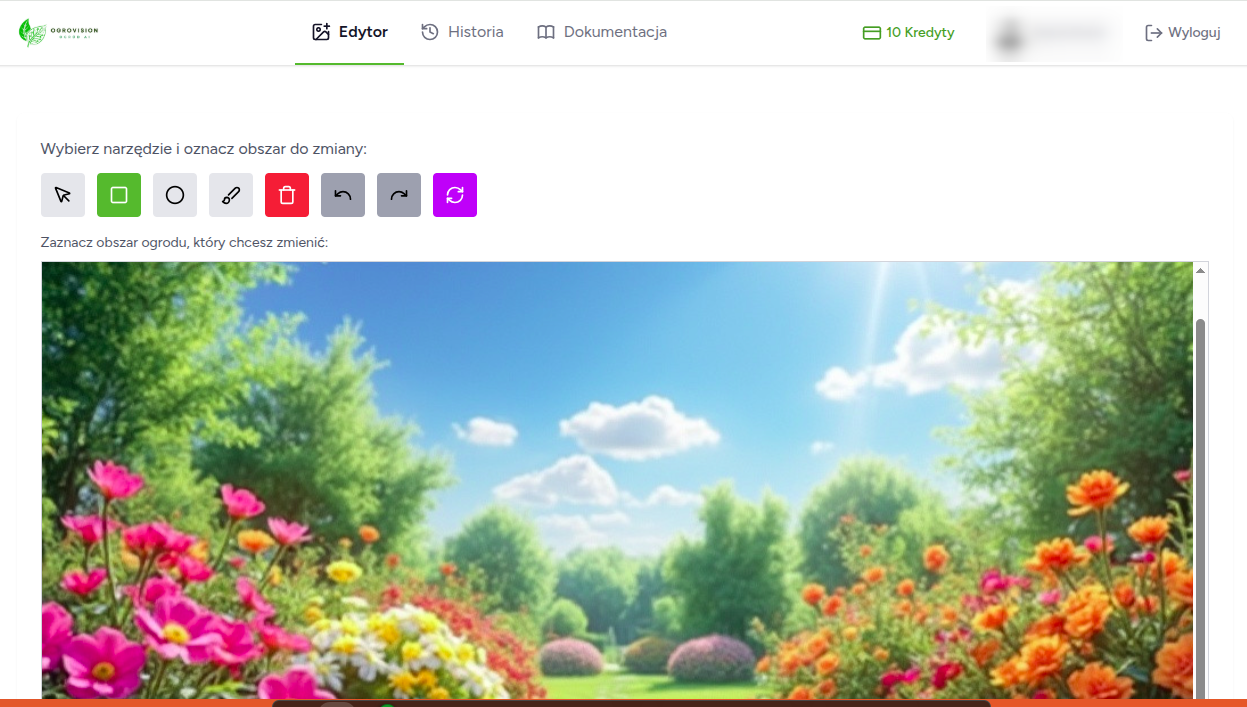Log out using the Wyloguj link
Screen dimensions: 1247x707
[1183, 32]
